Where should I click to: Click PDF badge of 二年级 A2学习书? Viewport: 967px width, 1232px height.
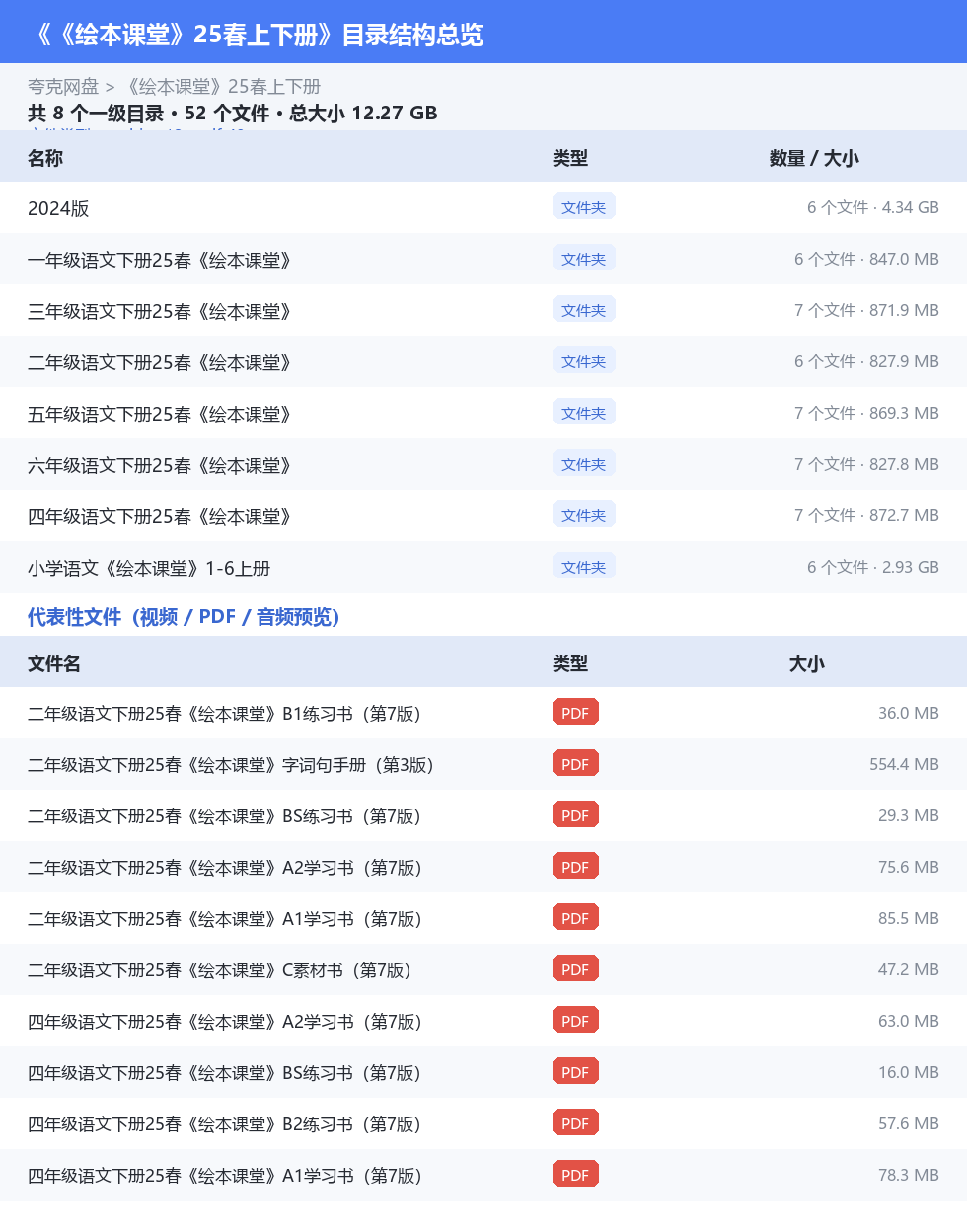(575, 866)
